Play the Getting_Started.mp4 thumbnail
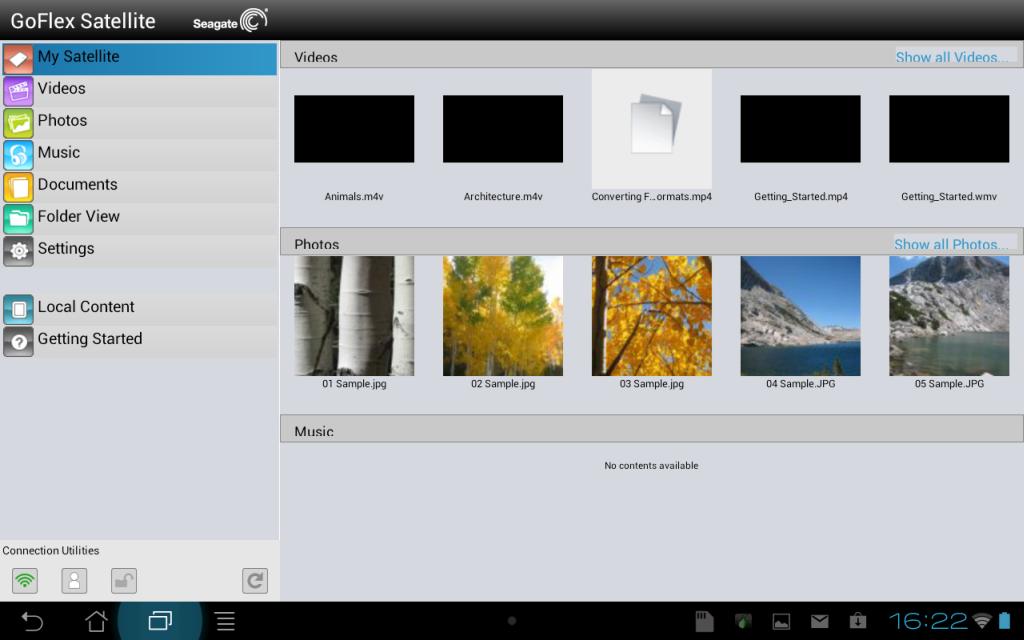 pyautogui.click(x=801, y=129)
